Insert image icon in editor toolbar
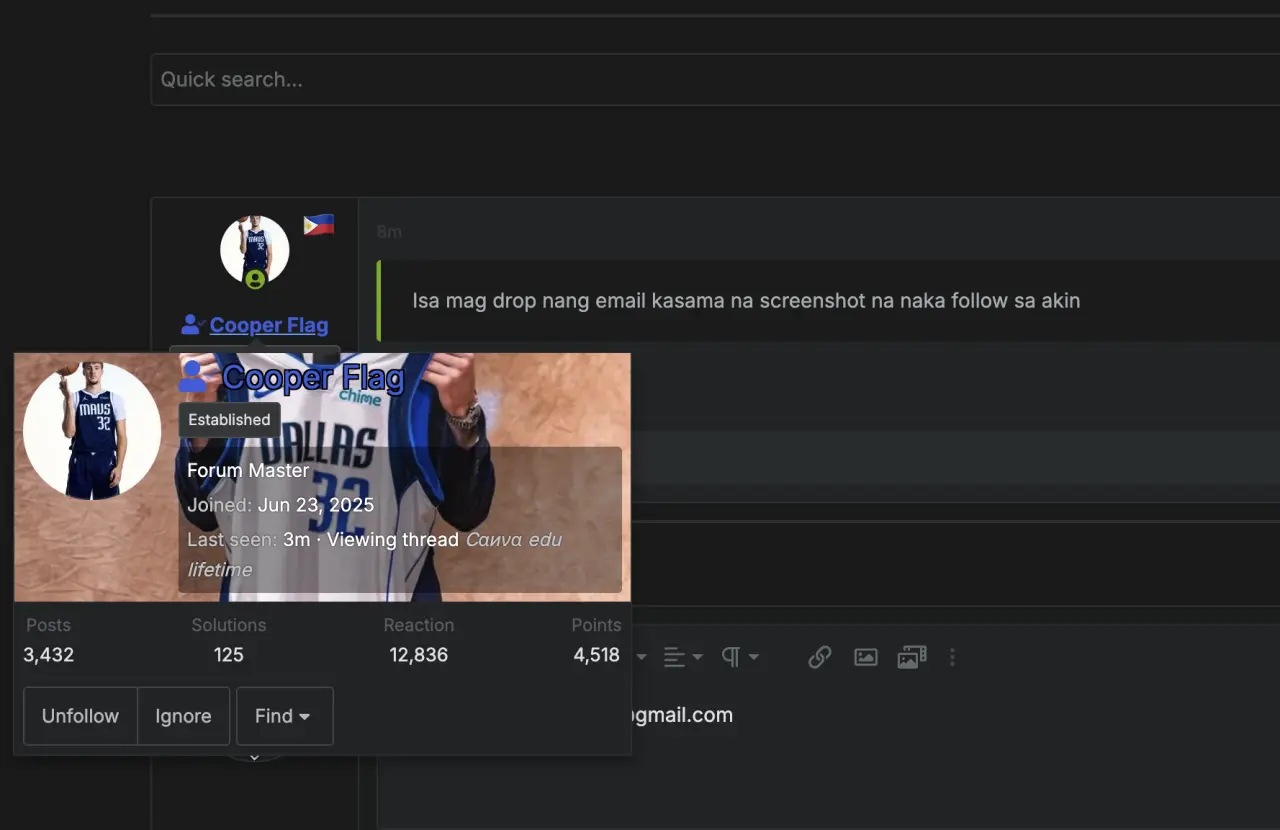The height and width of the screenshot is (830, 1280). point(866,657)
